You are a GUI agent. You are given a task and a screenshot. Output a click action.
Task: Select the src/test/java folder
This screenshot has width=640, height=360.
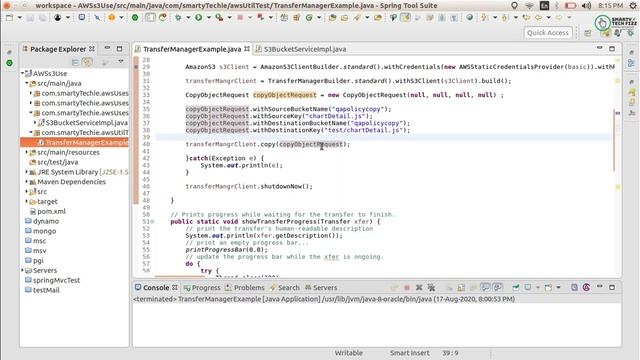coord(57,162)
